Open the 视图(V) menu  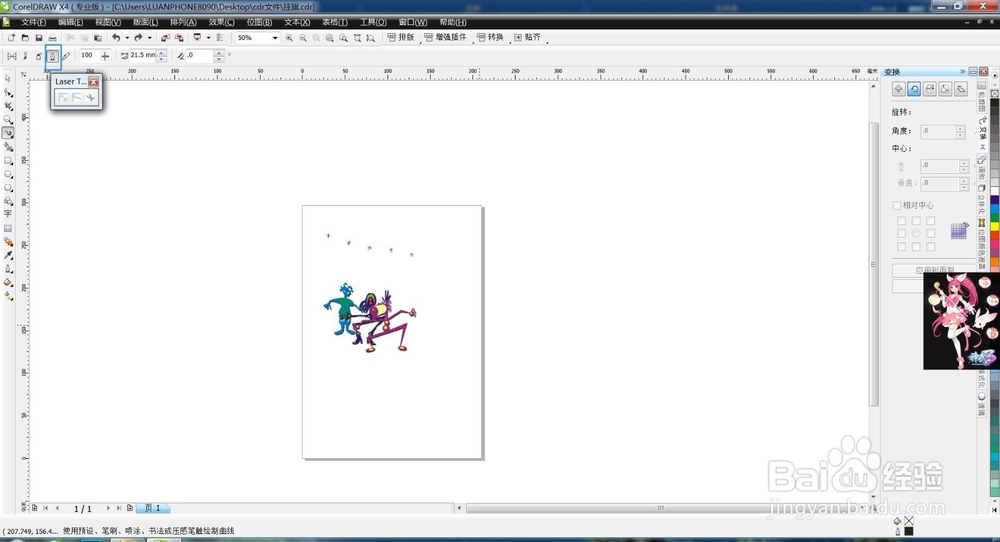pos(108,22)
